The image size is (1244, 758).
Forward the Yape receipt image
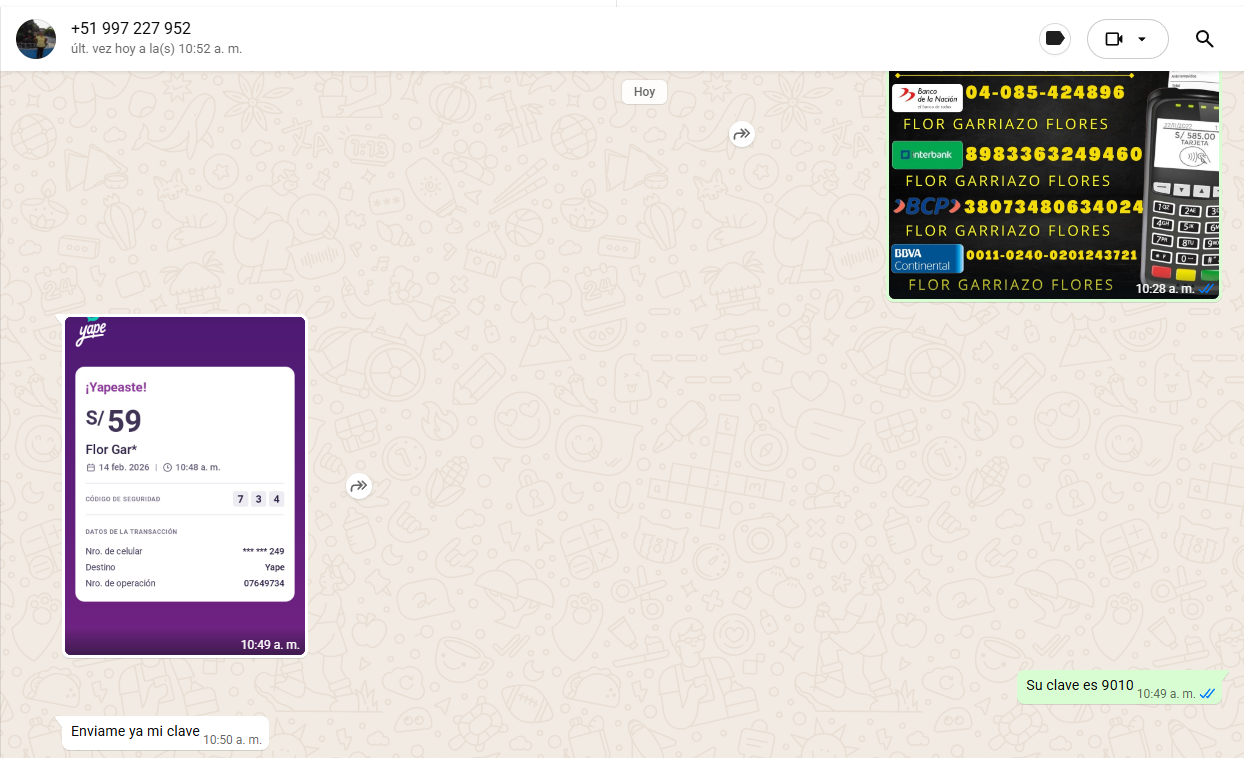click(x=359, y=487)
